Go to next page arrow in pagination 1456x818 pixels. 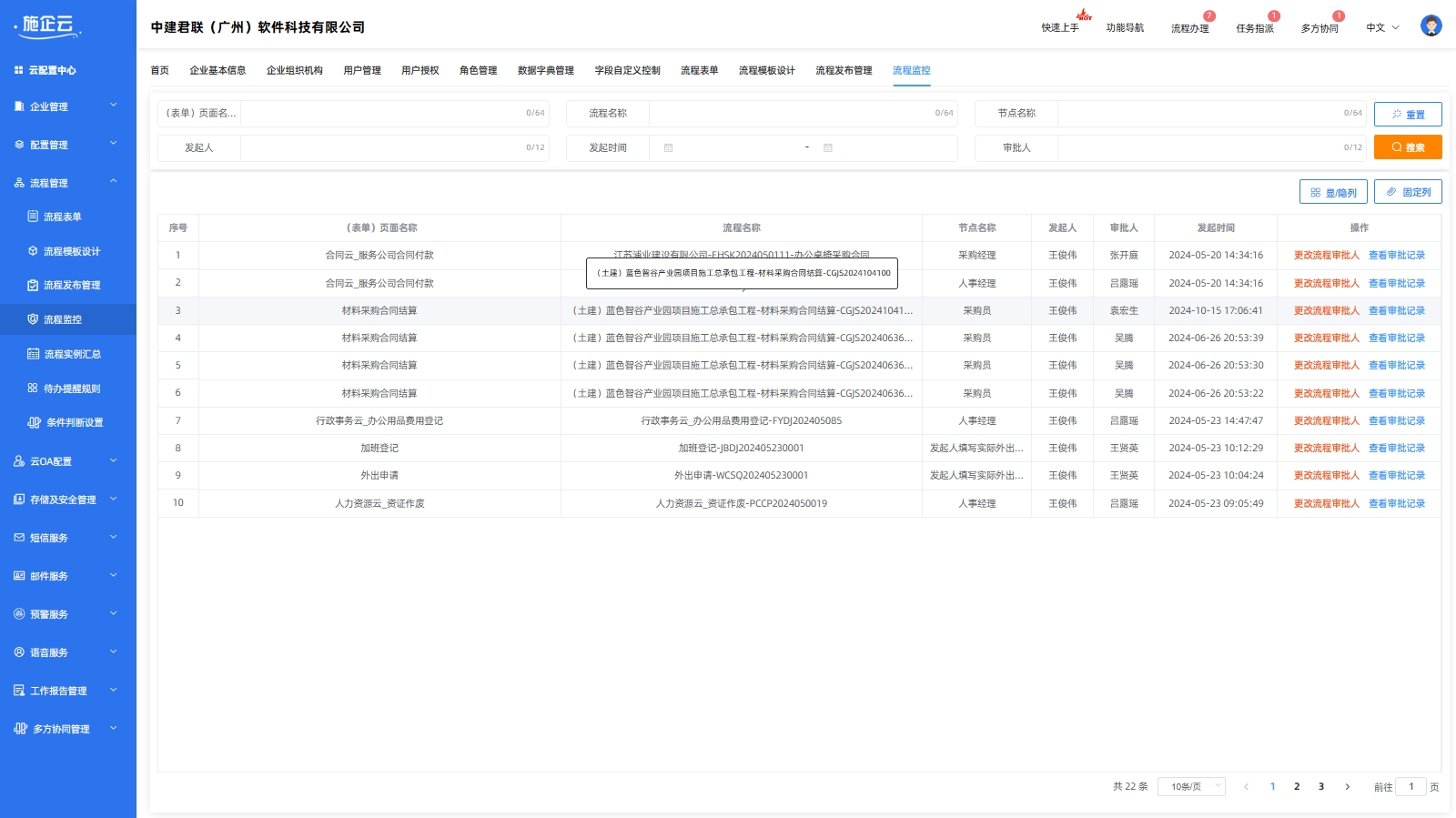coord(1348,787)
